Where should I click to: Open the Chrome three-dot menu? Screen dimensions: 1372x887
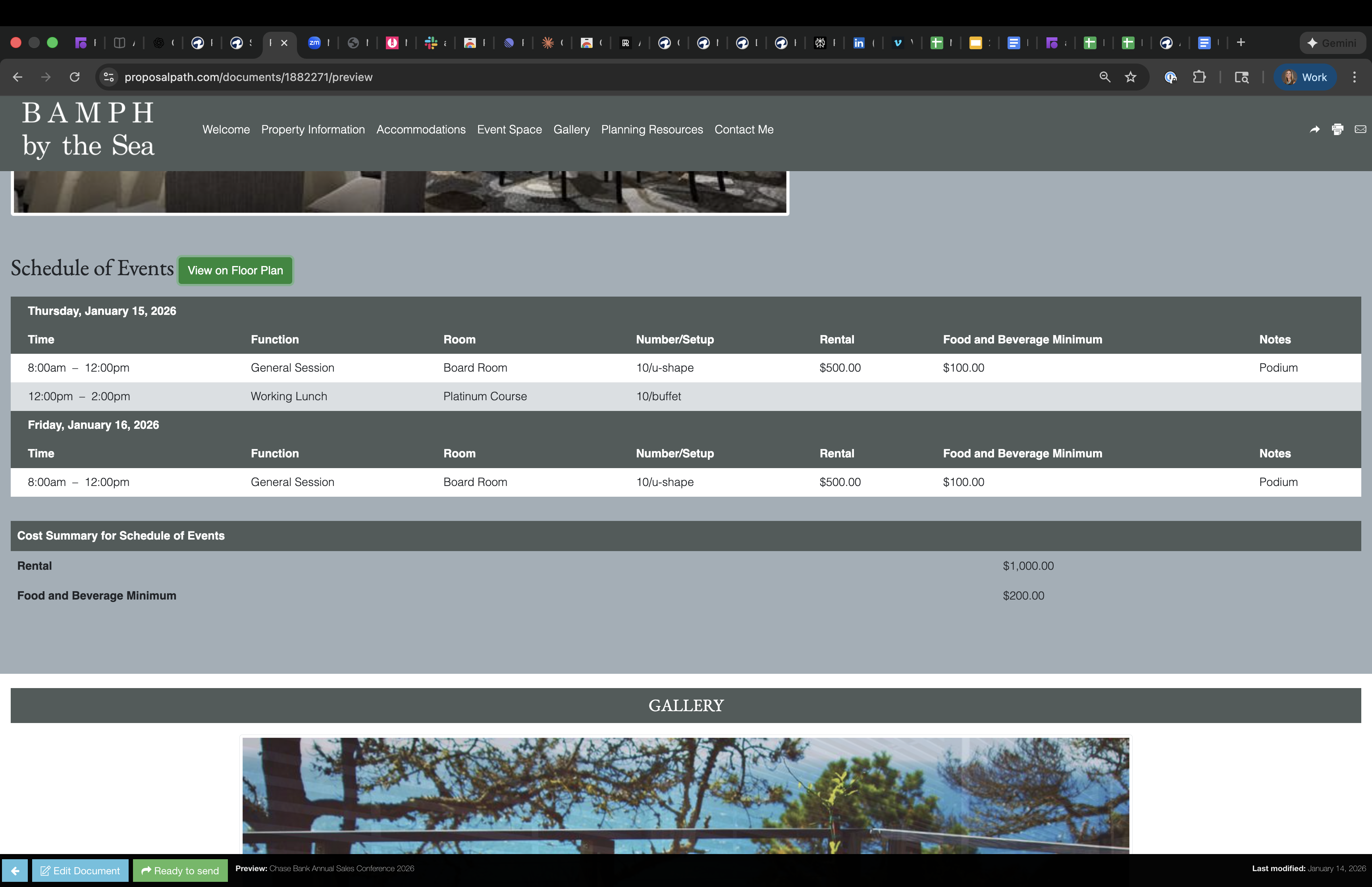1354,77
